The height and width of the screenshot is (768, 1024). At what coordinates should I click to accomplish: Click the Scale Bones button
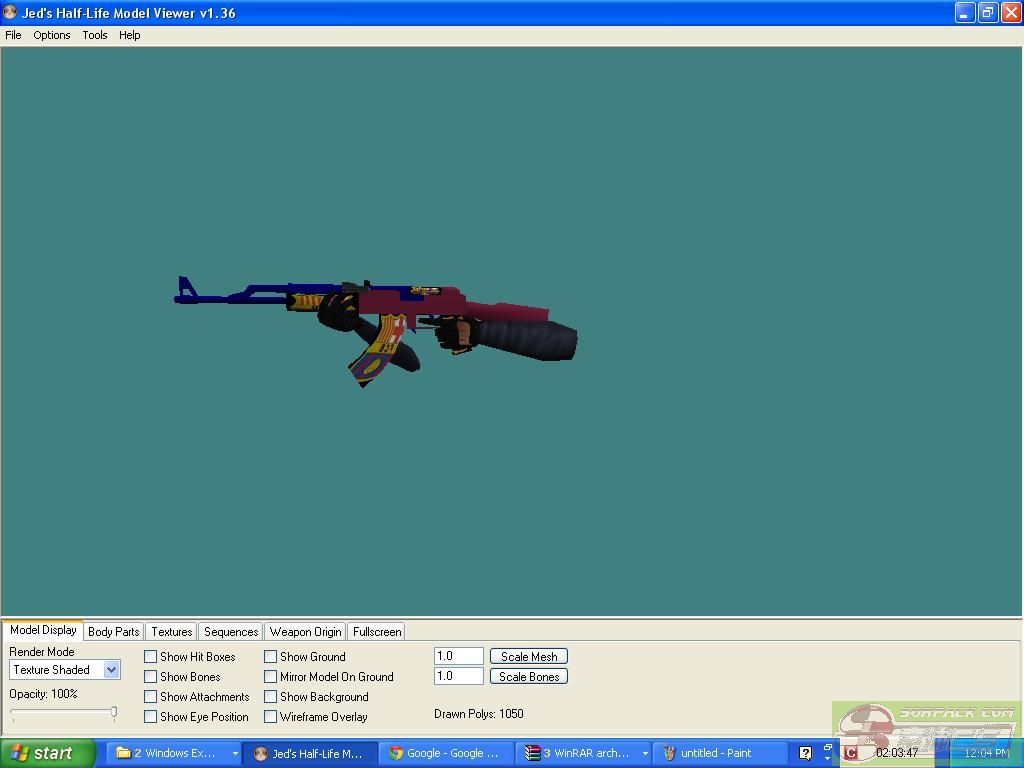(529, 677)
